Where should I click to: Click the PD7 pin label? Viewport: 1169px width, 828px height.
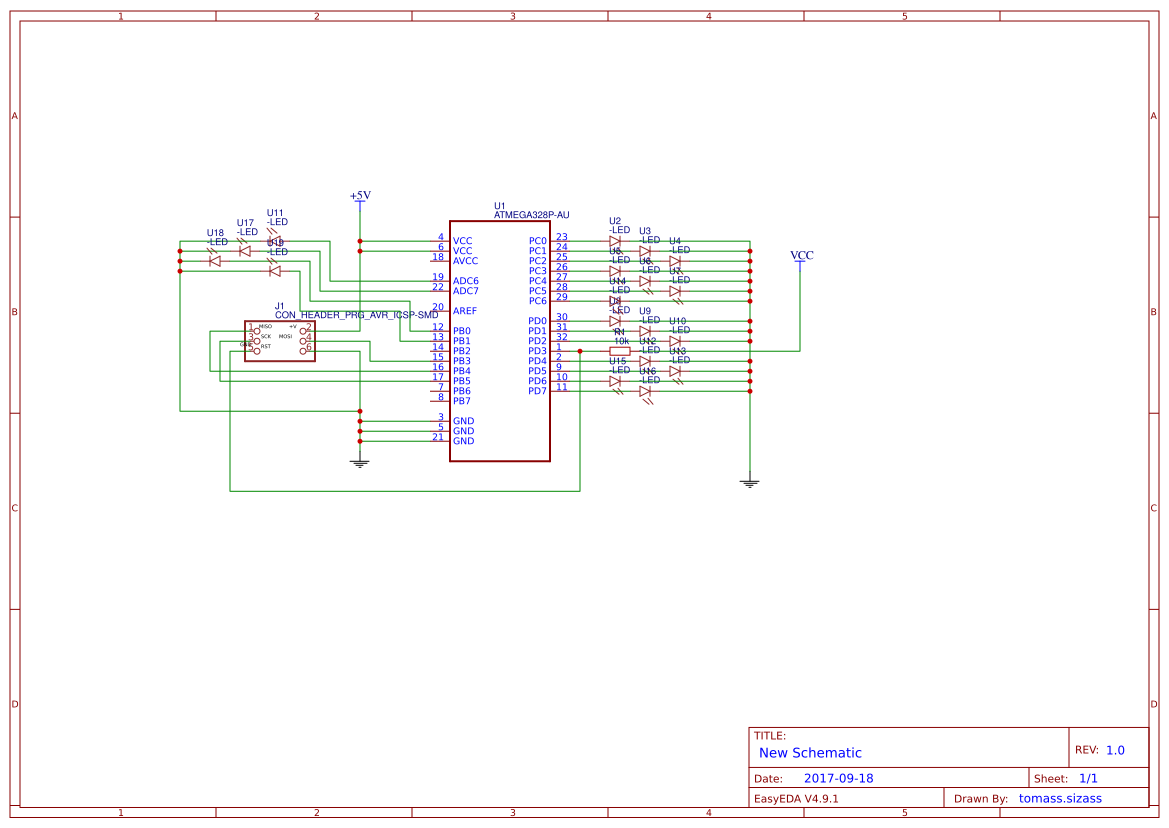click(538, 391)
